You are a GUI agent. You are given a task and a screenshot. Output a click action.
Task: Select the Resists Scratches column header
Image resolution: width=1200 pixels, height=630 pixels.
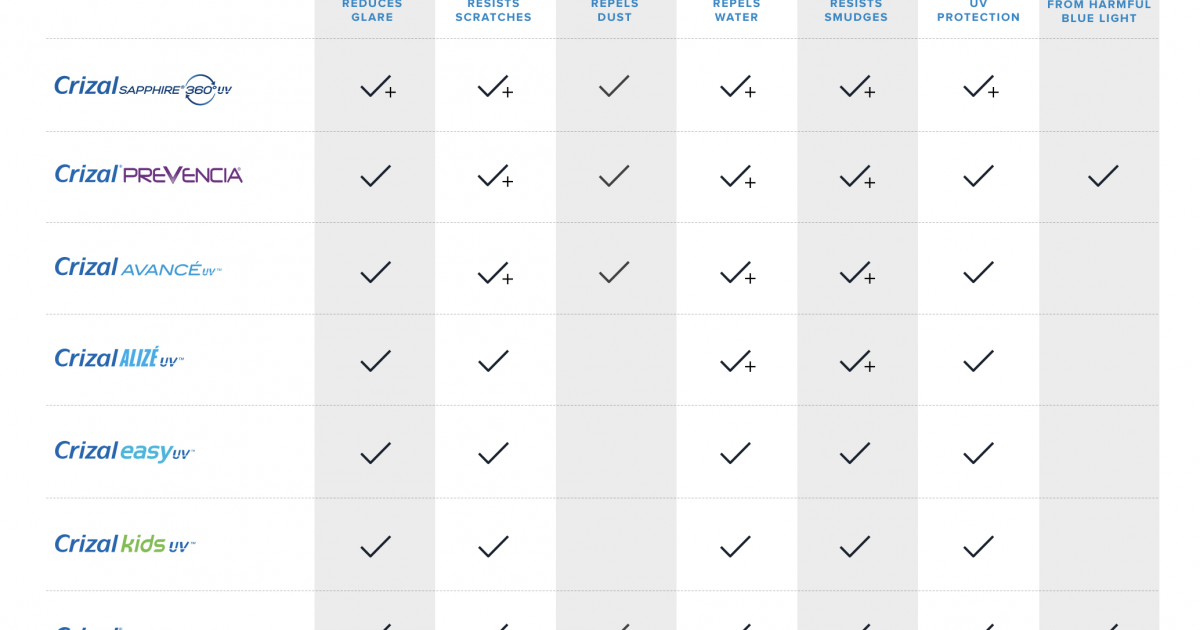click(494, 11)
